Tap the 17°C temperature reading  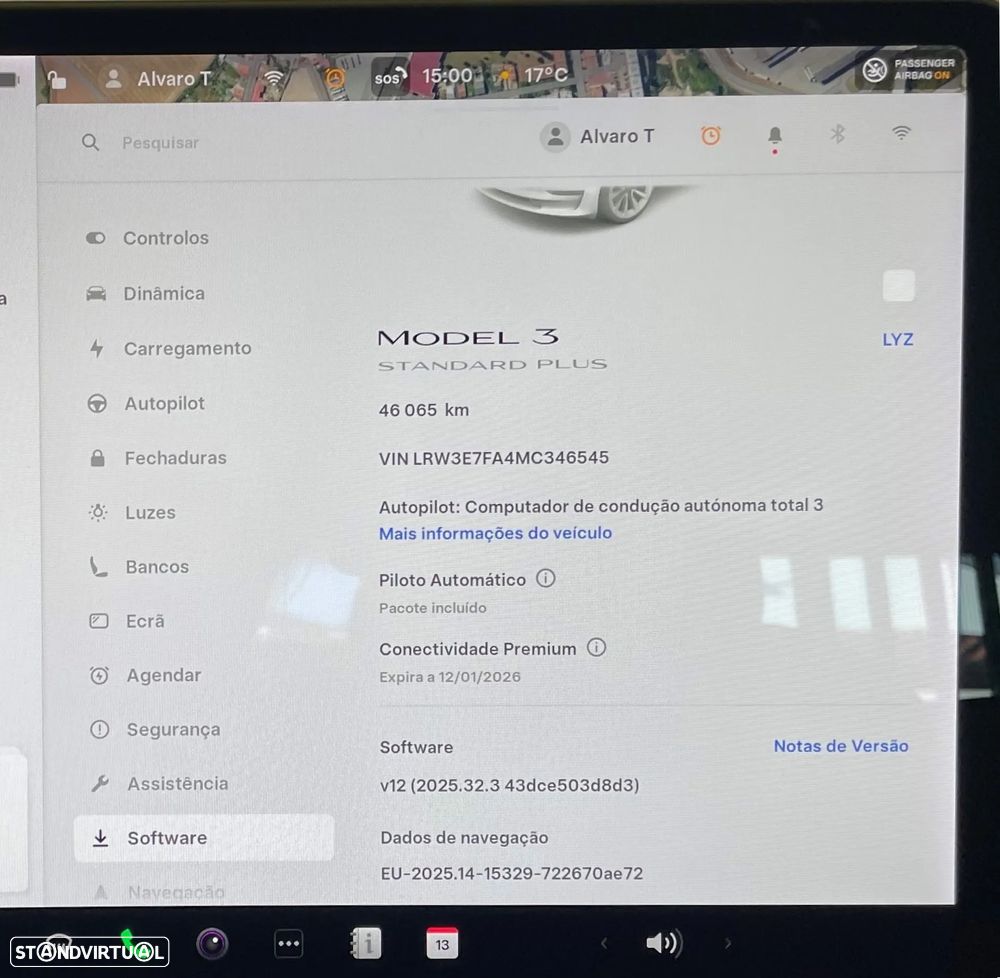click(x=545, y=75)
